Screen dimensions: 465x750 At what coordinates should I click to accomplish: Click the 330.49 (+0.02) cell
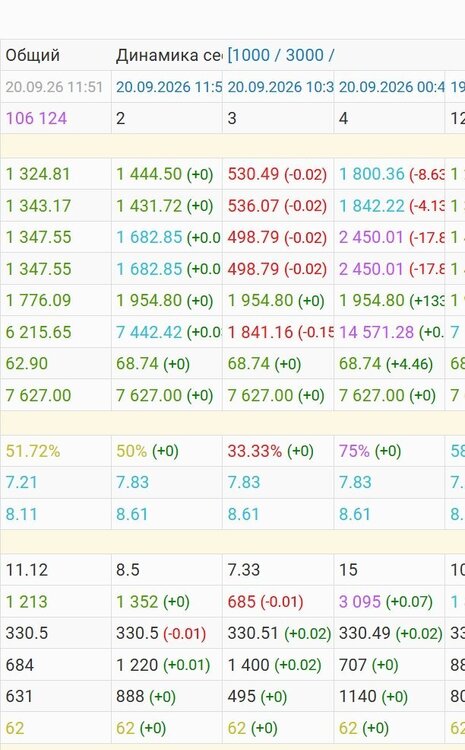coord(391,633)
